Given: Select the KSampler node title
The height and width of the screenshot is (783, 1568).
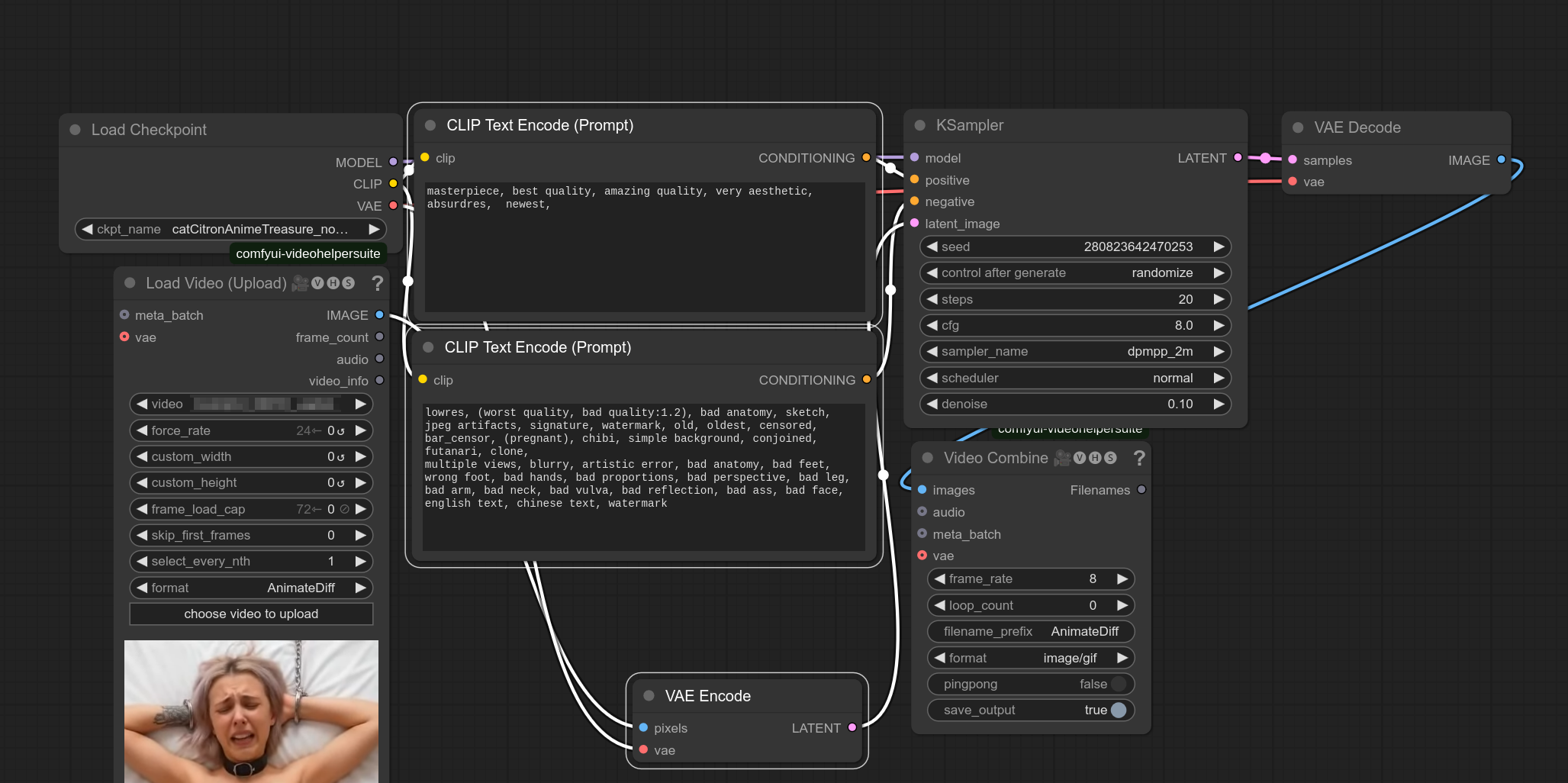Looking at the screenshot, I should point(969,125).
